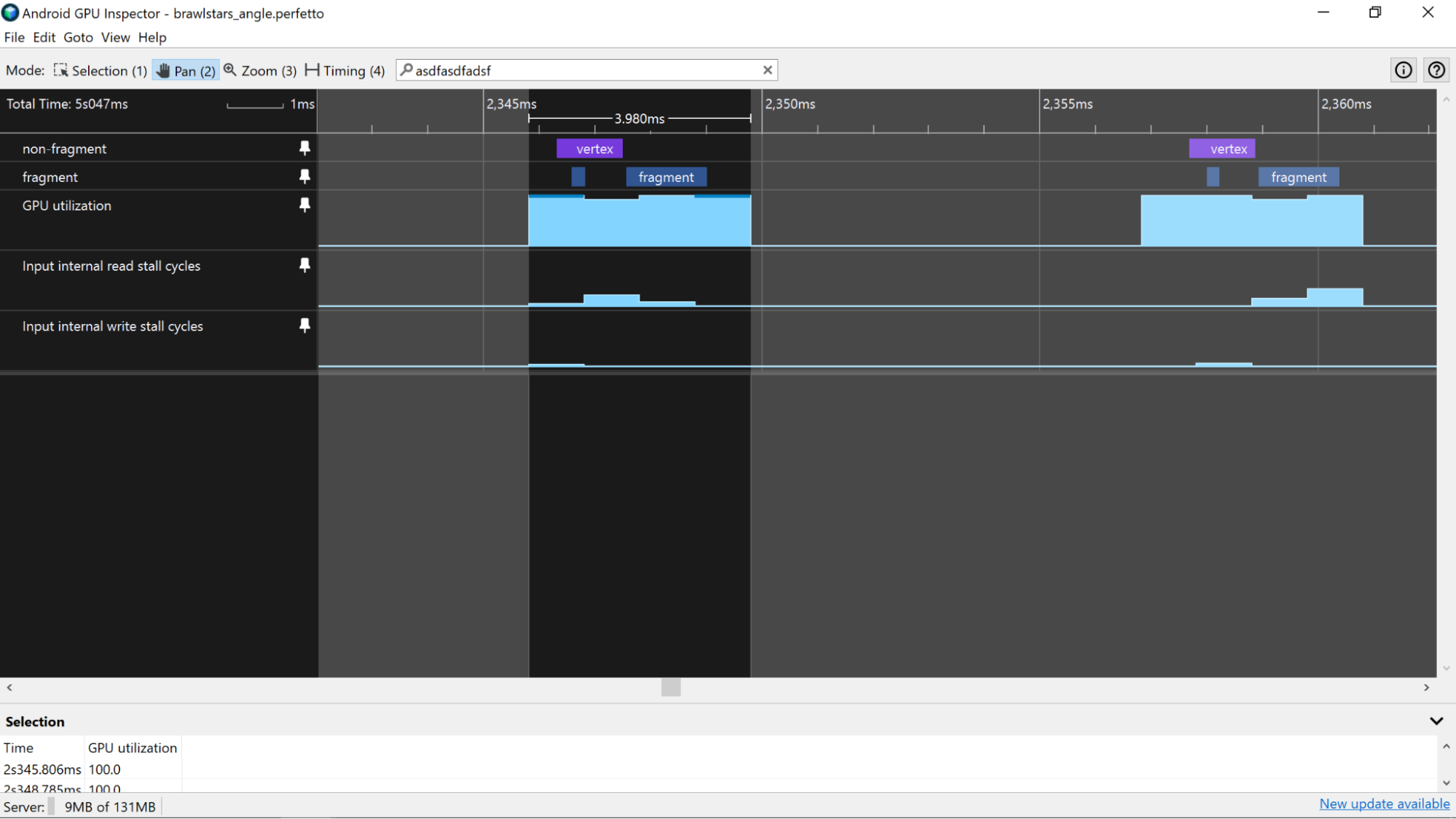Open the help question-mark icon
Screen dimensions: 1456x819
pos(1436,70)
